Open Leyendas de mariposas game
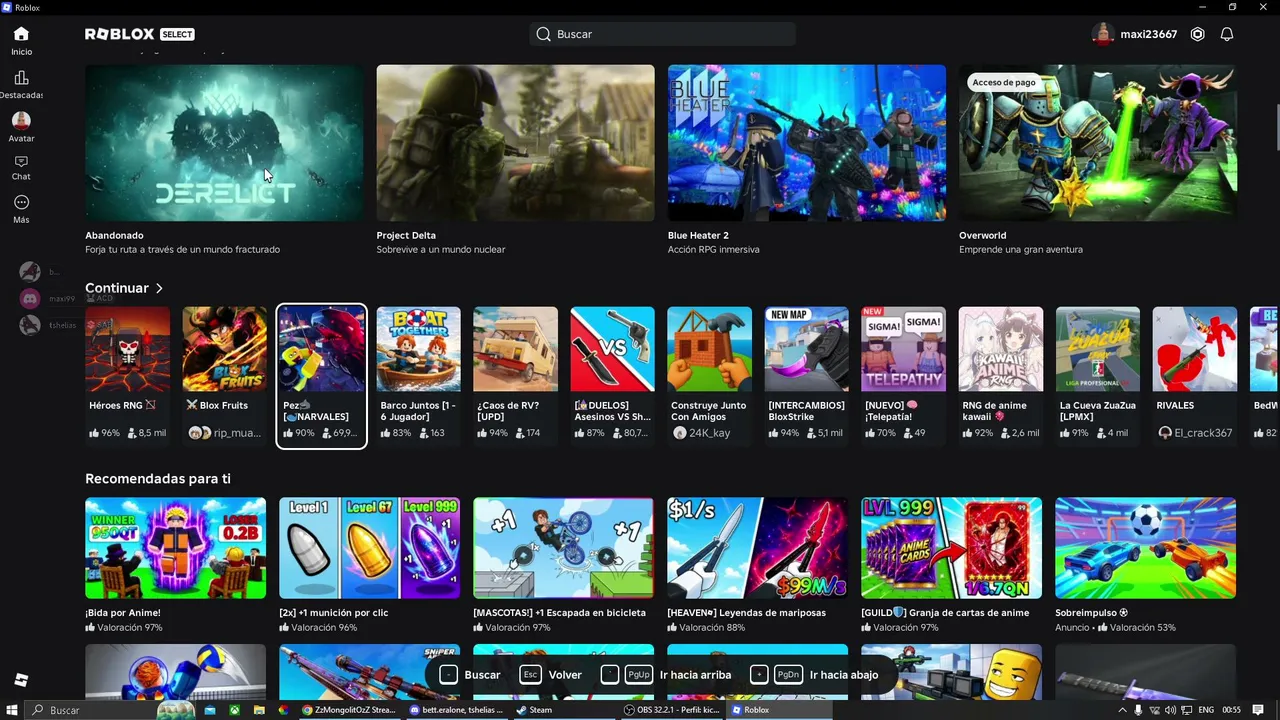Image resolution: width=1280 pixels, height=720 pixels. (x=758, y=566)
